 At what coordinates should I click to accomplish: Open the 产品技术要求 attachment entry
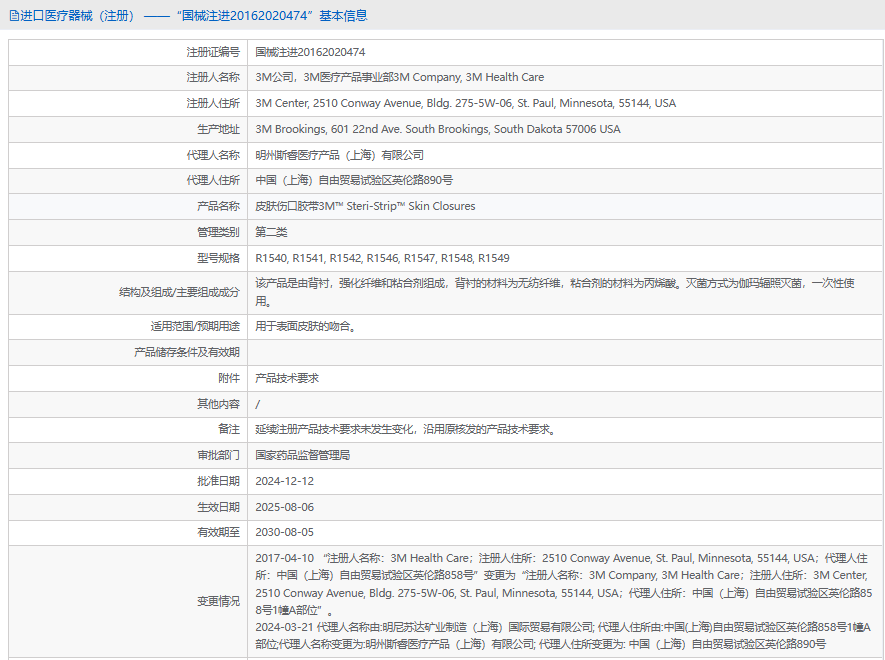[287, 378]
